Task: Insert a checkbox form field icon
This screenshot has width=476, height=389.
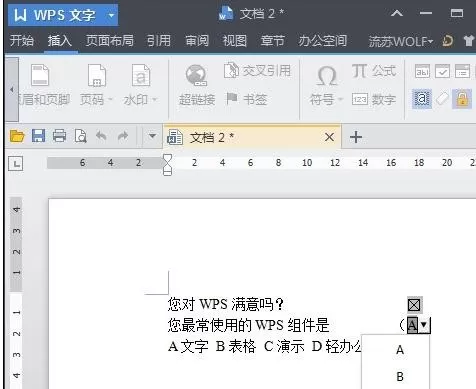Action: point(442,71)
